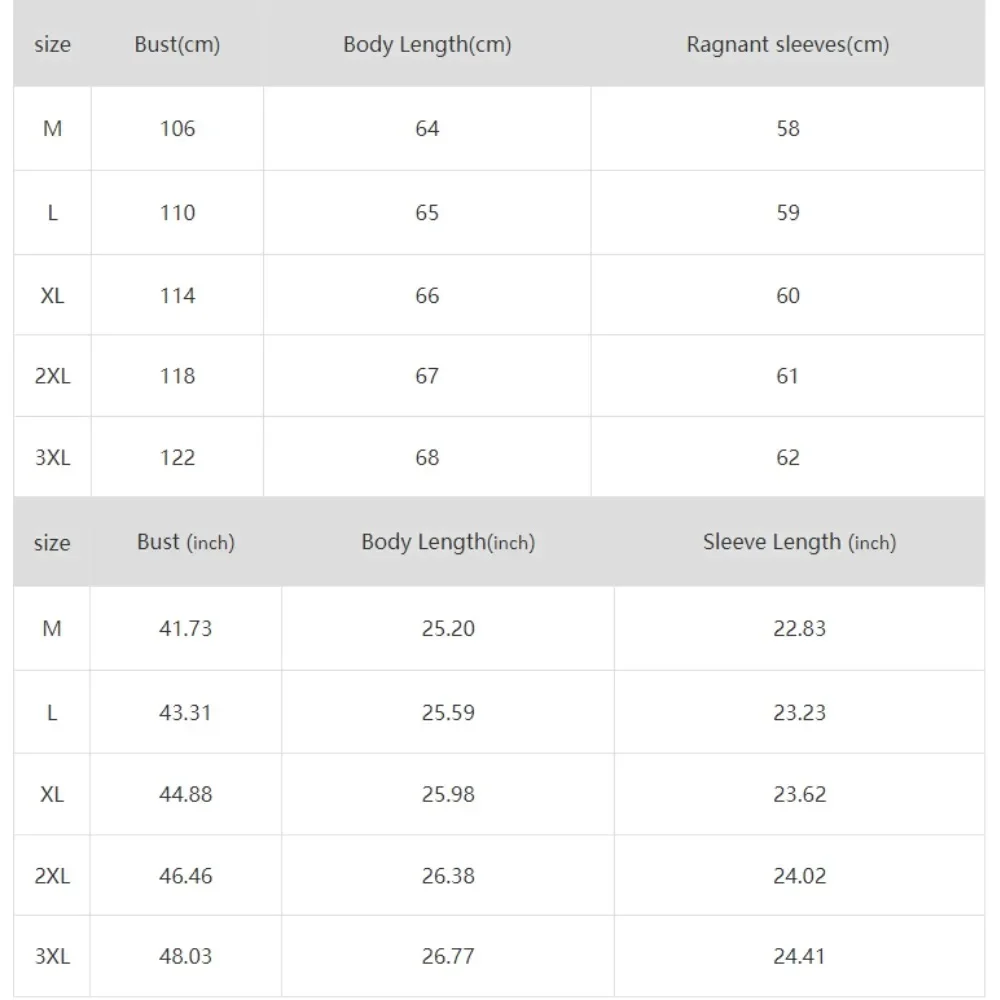
Task: Select body length value 65
Action: (x=427, y=212)
